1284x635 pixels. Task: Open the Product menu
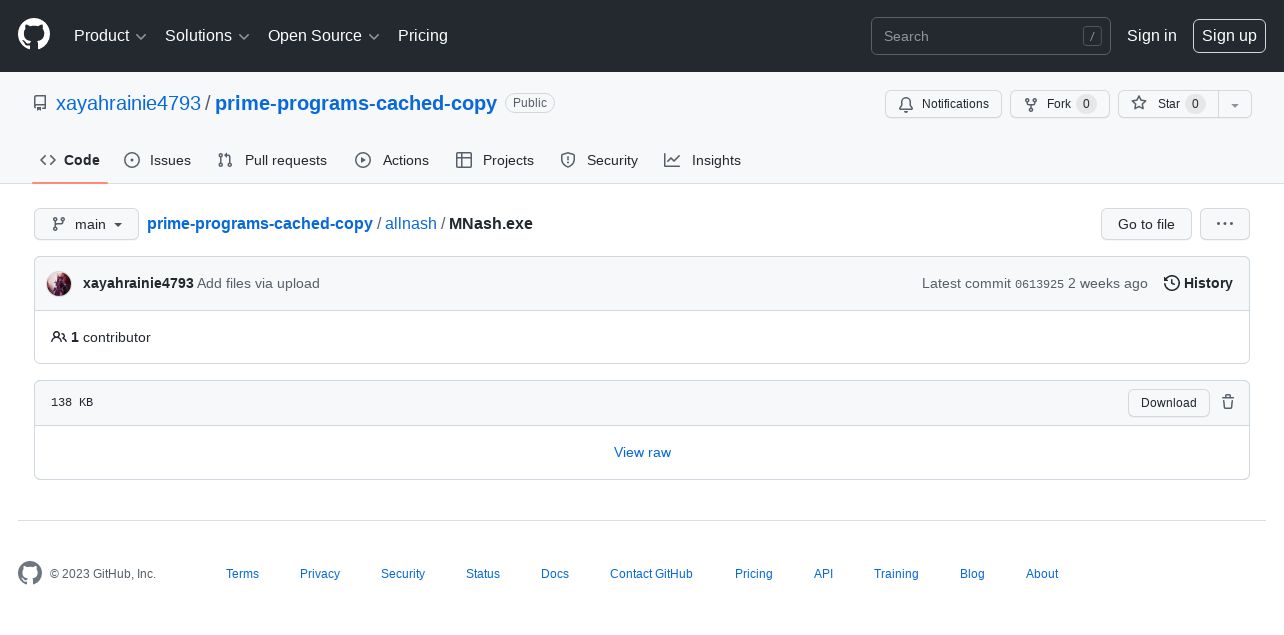click(110, 36)
